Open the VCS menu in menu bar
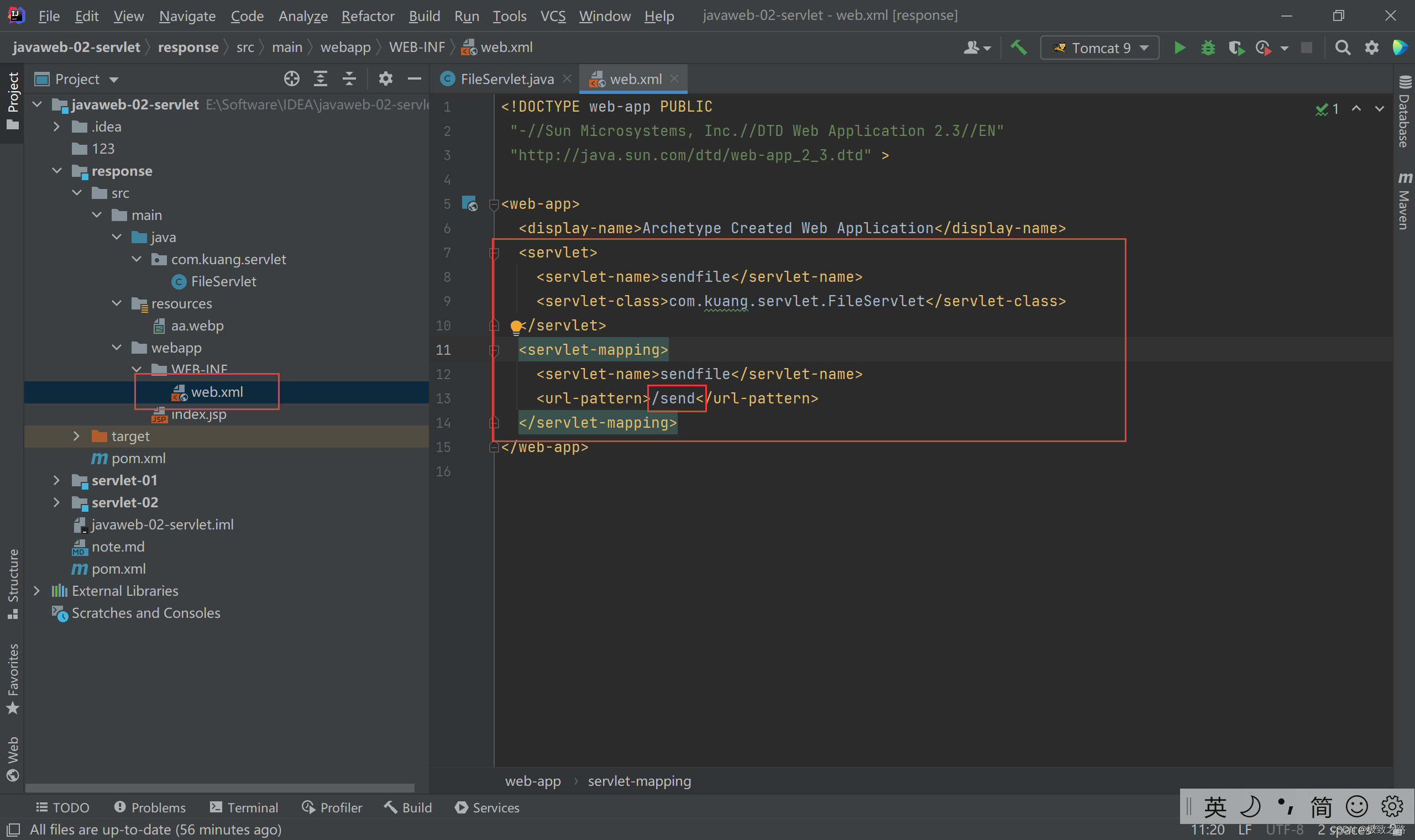Screen dimensions: 1415x840 (x=554, y=15)
